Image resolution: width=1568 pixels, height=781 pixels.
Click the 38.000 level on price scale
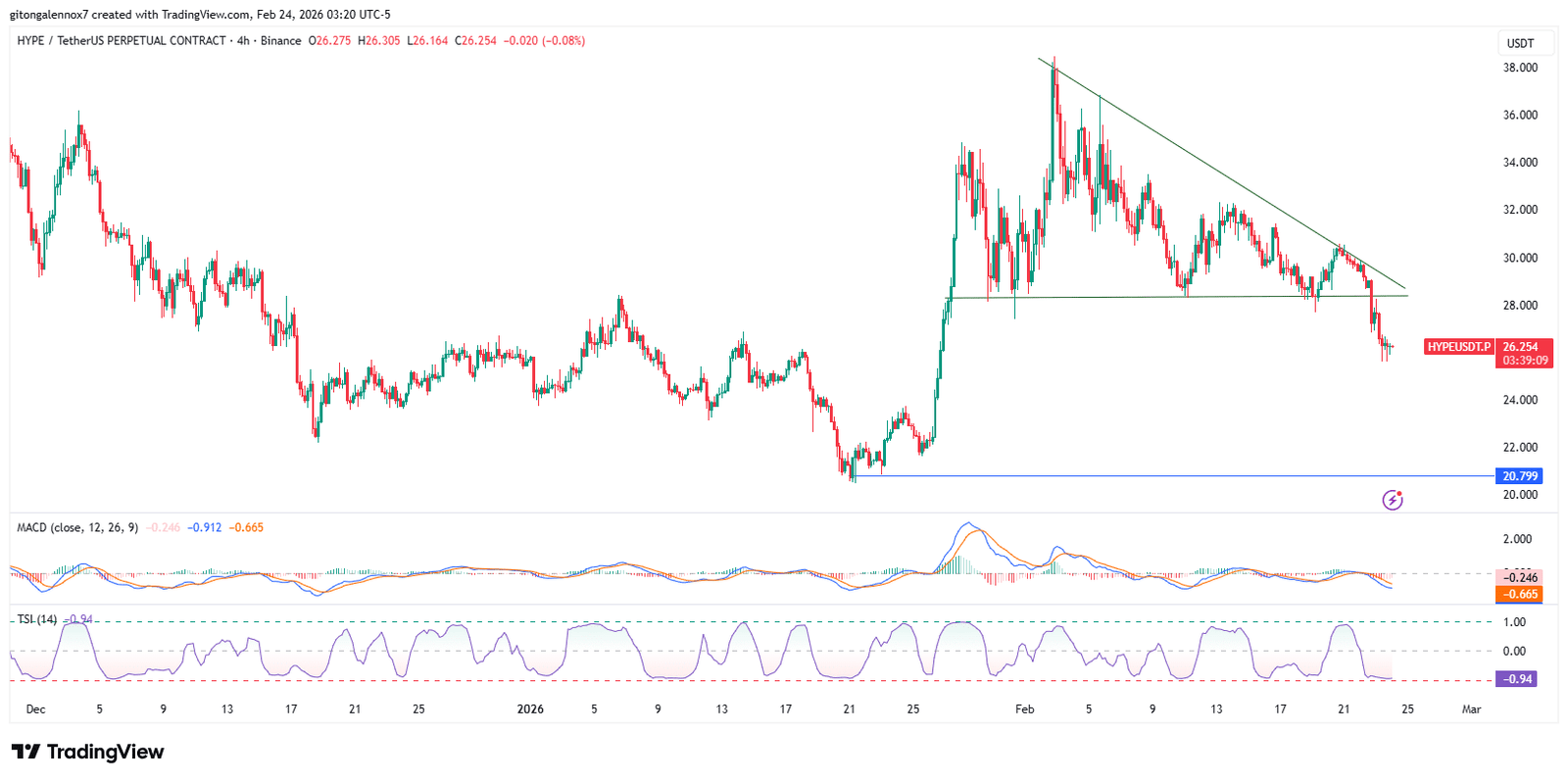[x=1520, y=68]
